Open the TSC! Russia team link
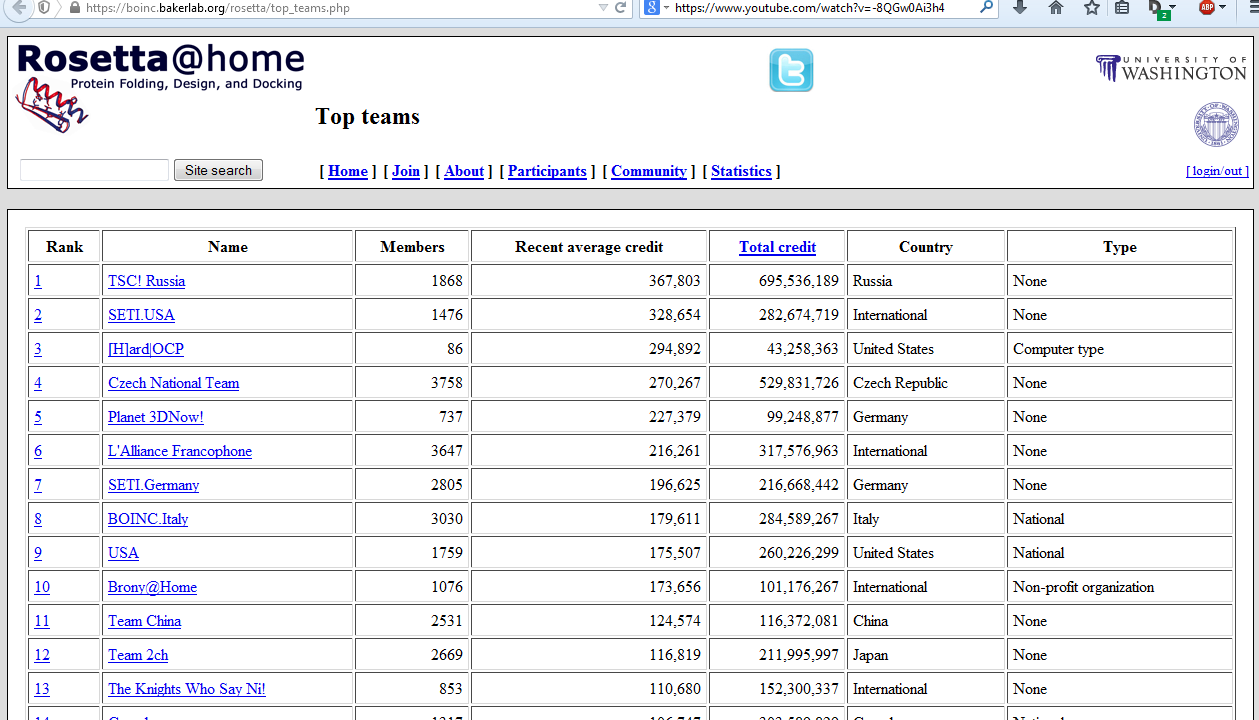Viewport: 1259px width, 720px height. 146,281
